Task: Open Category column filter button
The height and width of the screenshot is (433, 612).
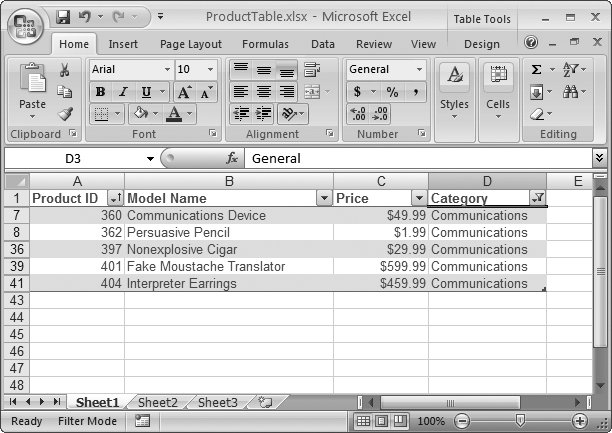Action: tap(537, 198)
